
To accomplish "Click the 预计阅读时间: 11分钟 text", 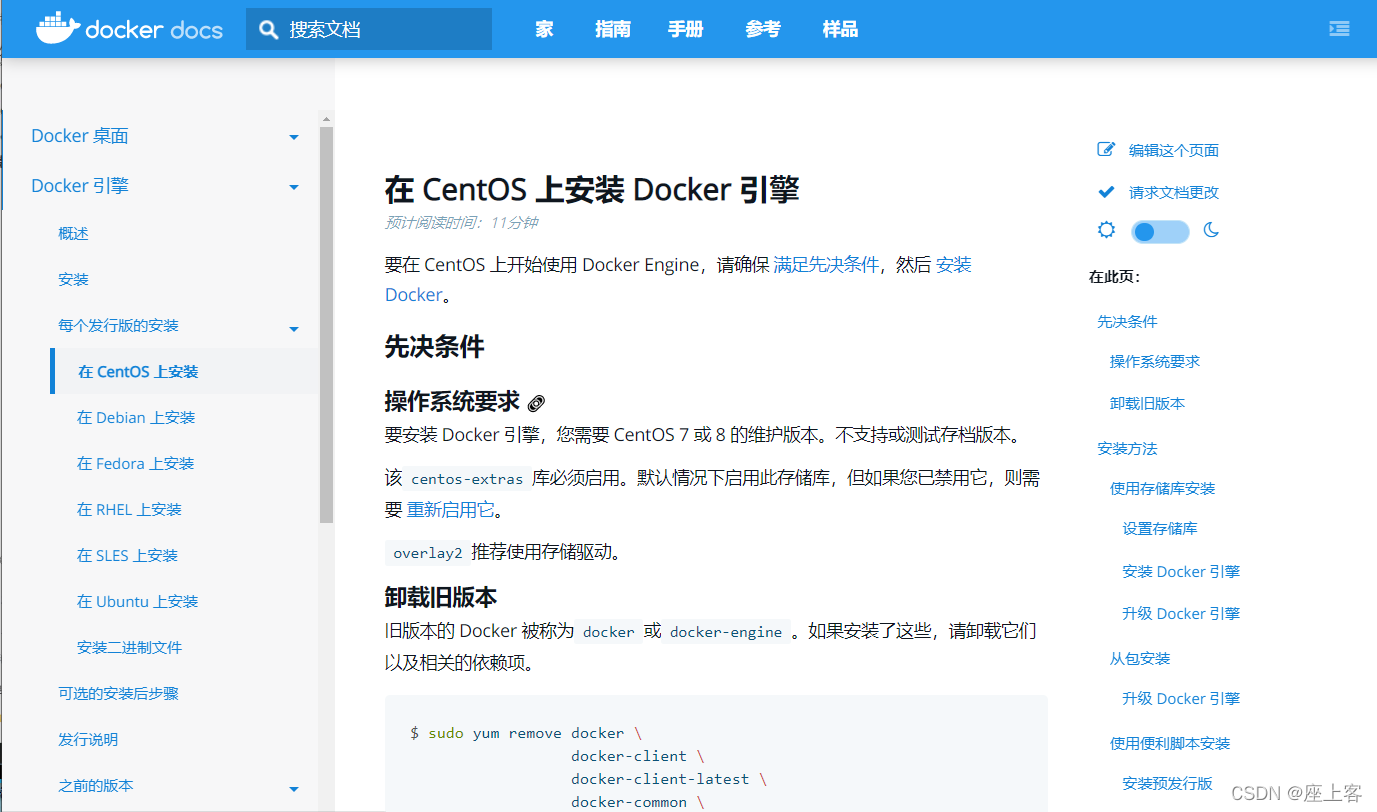I will [461, 222].
